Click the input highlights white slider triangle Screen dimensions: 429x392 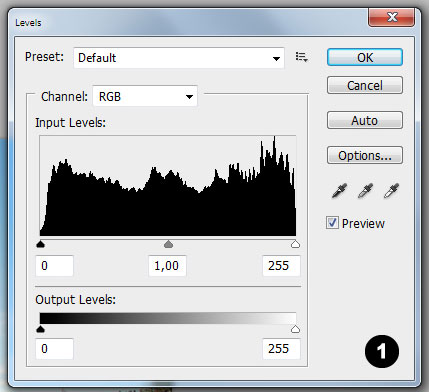[295, 244]
